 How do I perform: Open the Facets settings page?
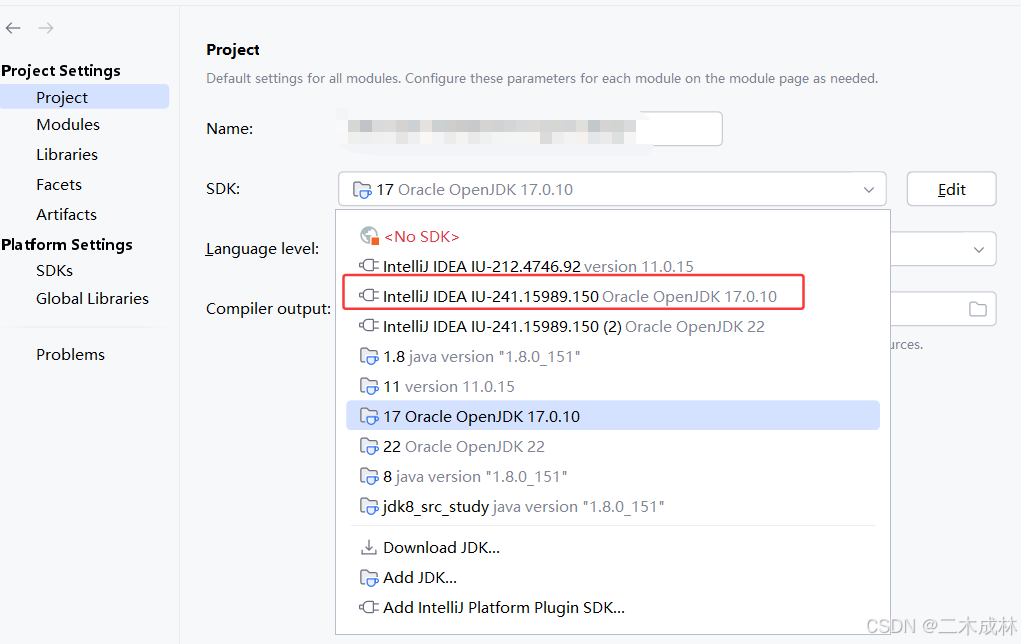[x=59, y=184]
